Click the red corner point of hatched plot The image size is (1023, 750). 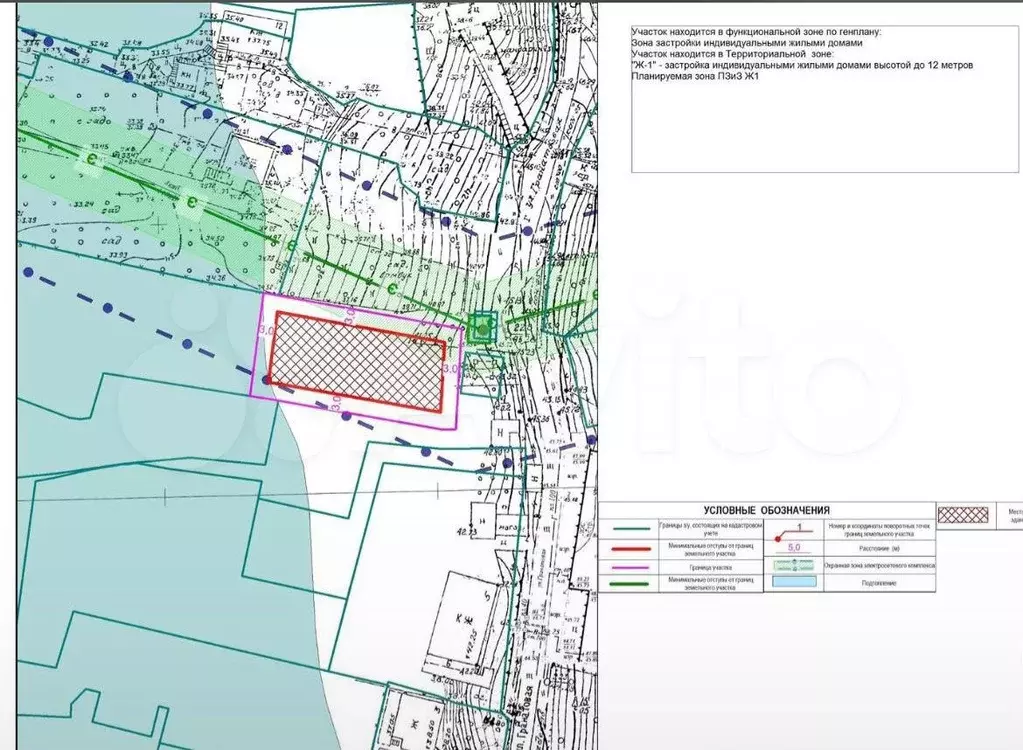[266, 379]
